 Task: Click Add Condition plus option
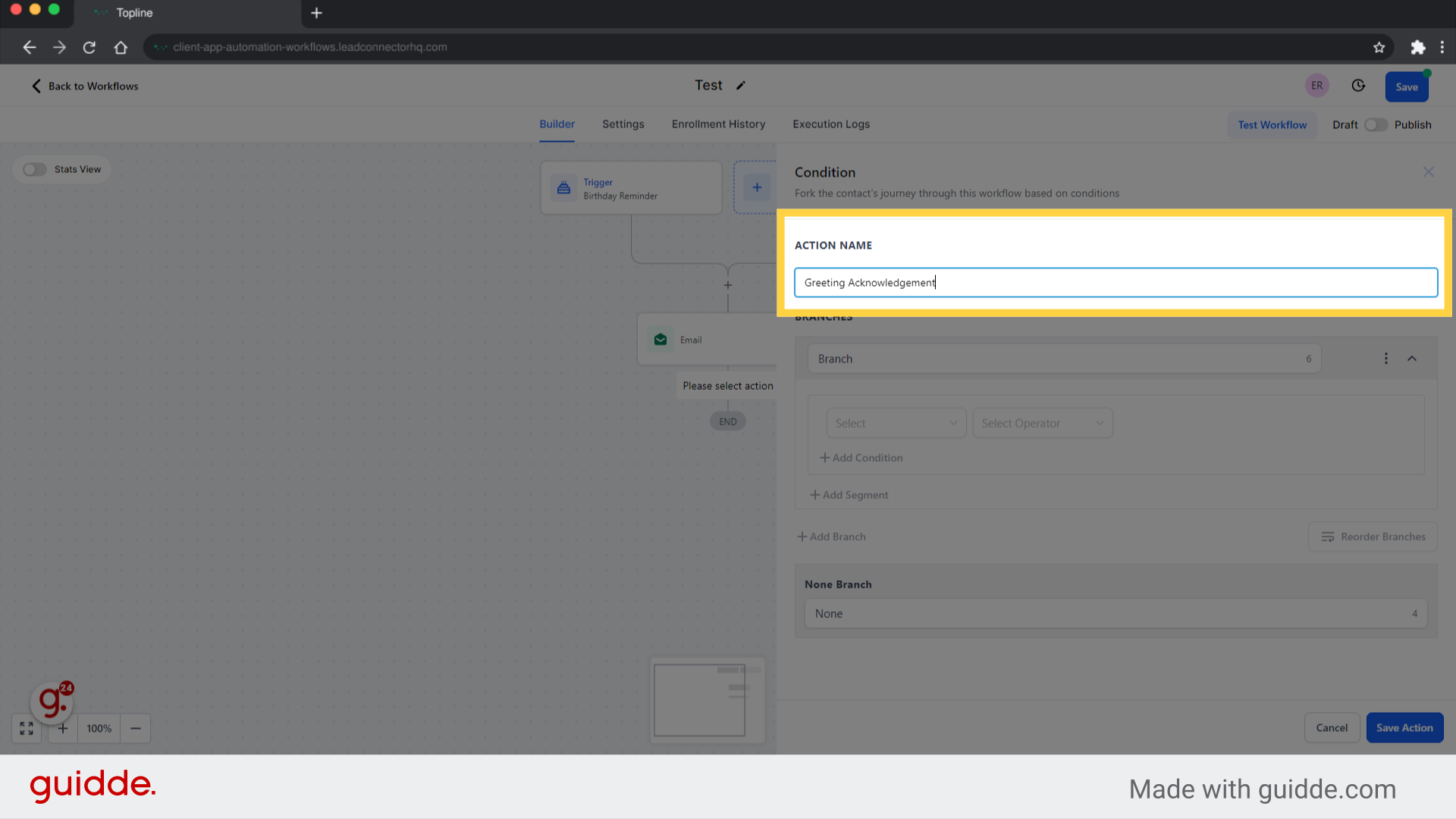860,457
